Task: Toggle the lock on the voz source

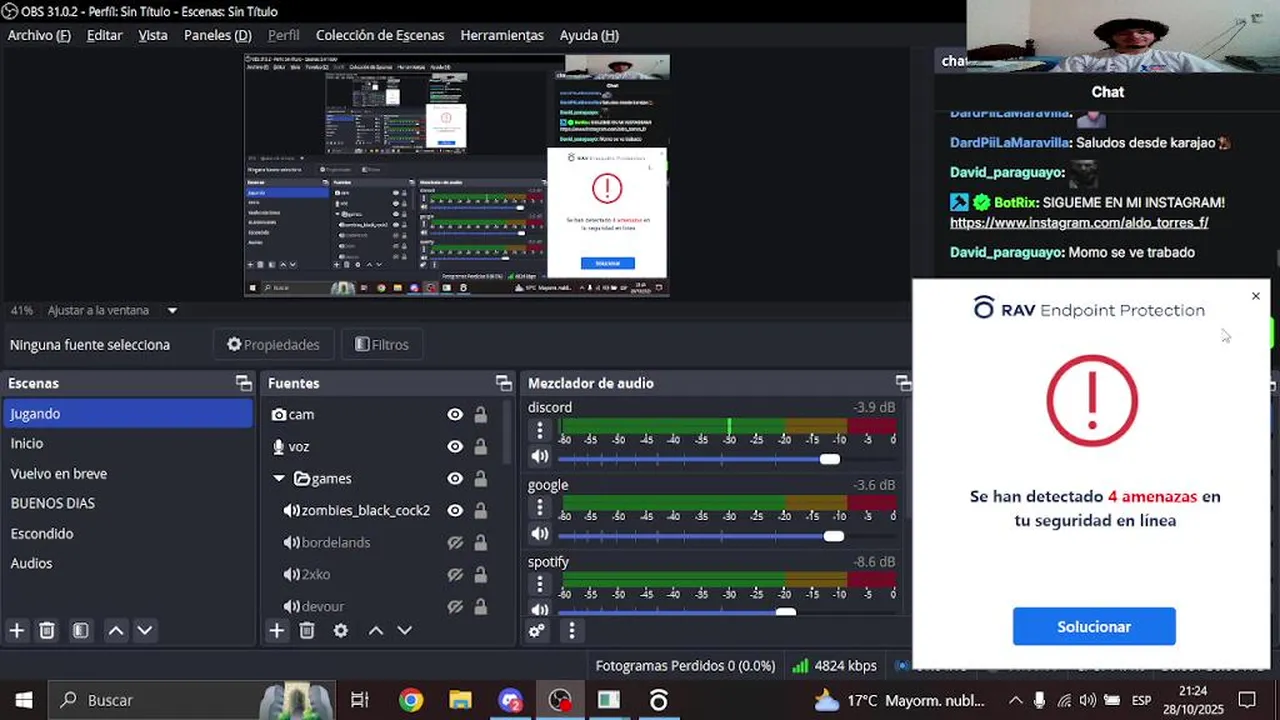Action: coord(481,446)
